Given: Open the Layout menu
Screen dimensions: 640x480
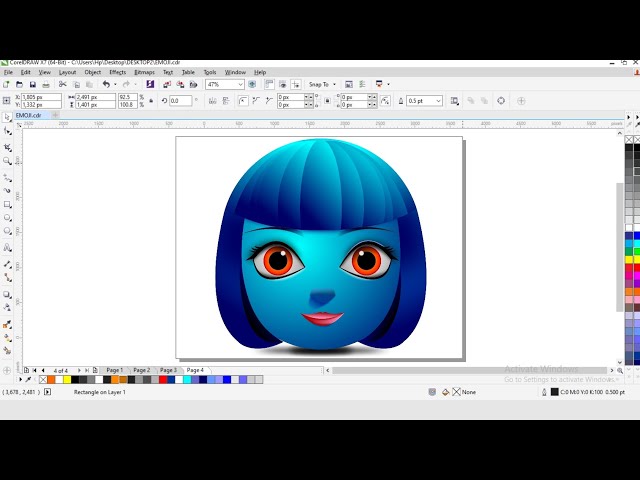Looking at the screenshot, I should (x=67, y=72).
